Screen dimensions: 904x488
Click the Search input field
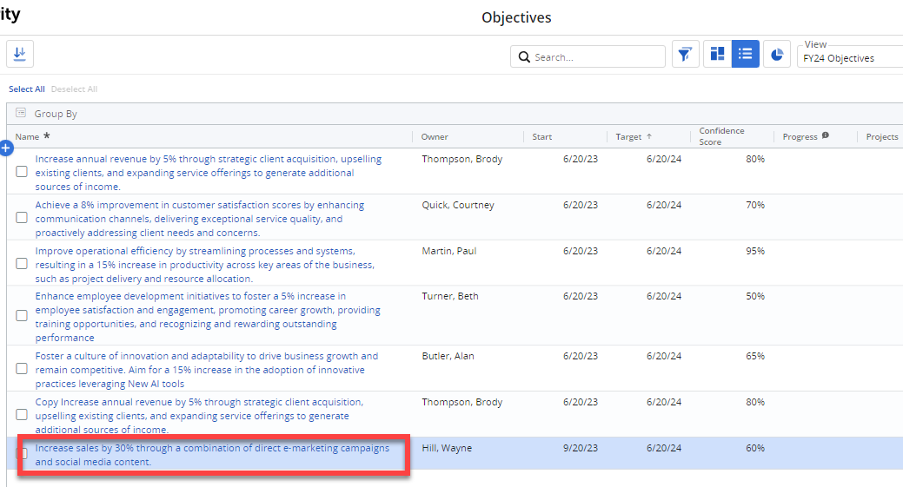point(588,57)
